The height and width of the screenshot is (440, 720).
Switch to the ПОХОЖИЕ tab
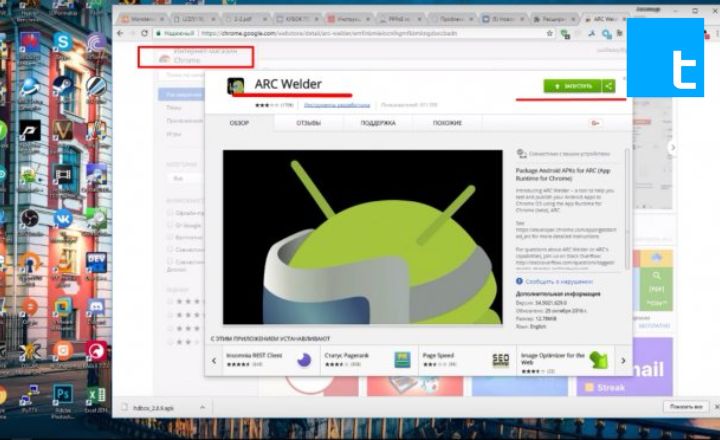pos(447,123)
